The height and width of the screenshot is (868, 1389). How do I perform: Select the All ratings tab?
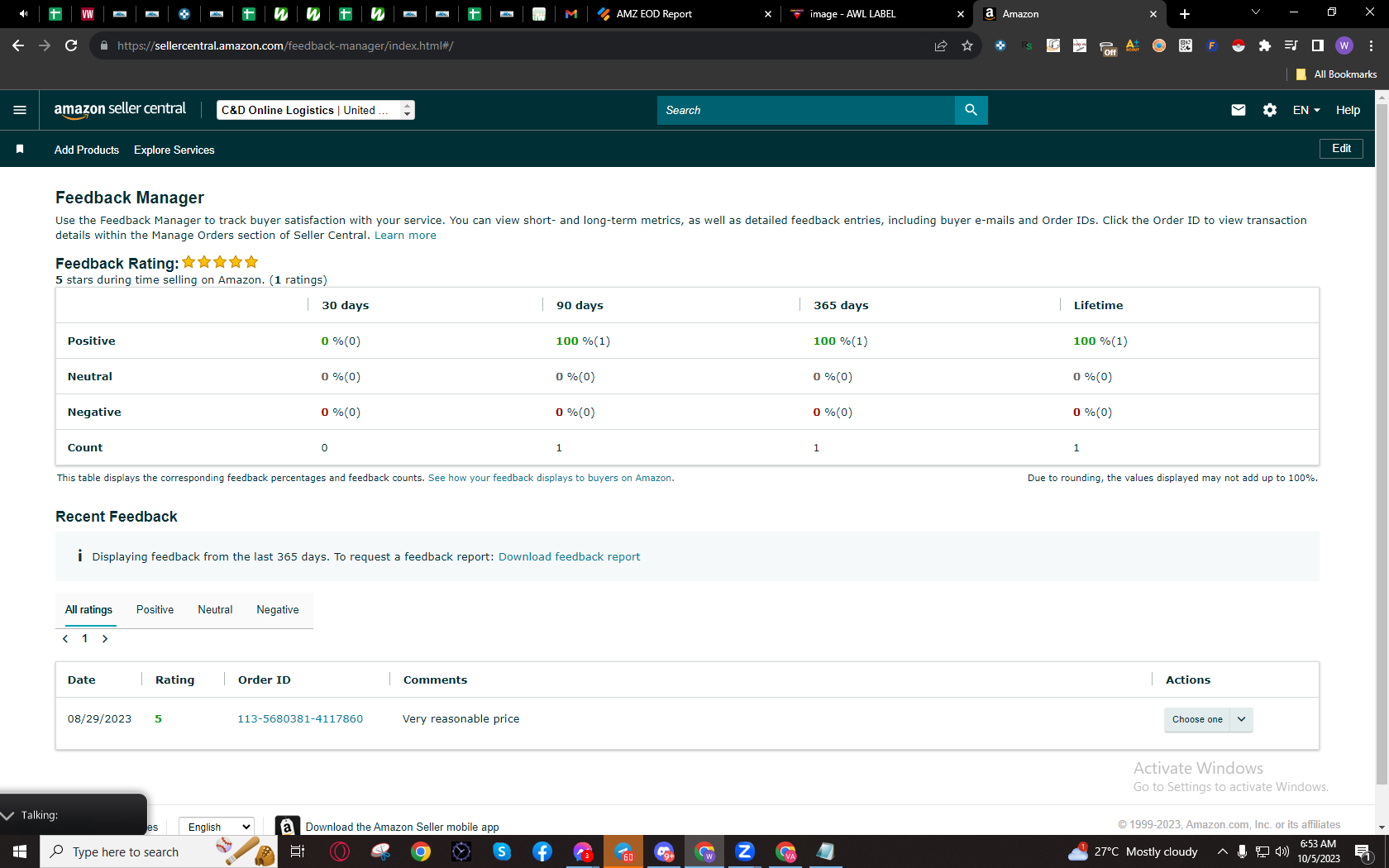click(88, 610)
